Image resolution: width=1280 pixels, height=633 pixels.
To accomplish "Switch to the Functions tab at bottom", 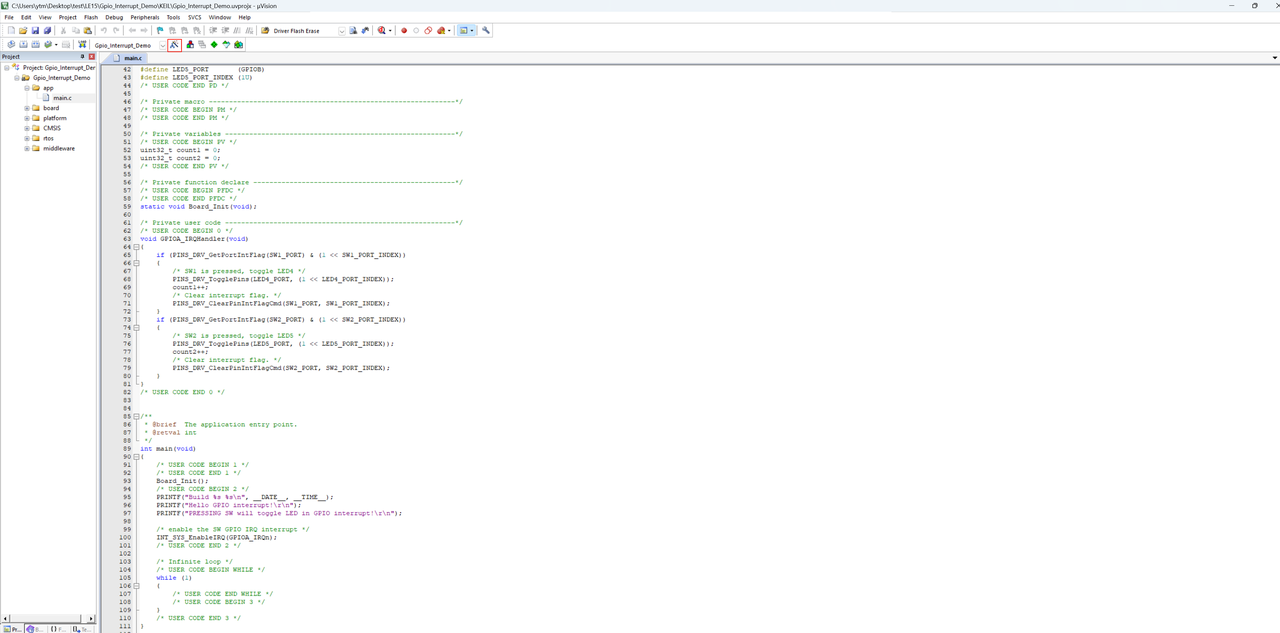I will [x=58, y=629].
